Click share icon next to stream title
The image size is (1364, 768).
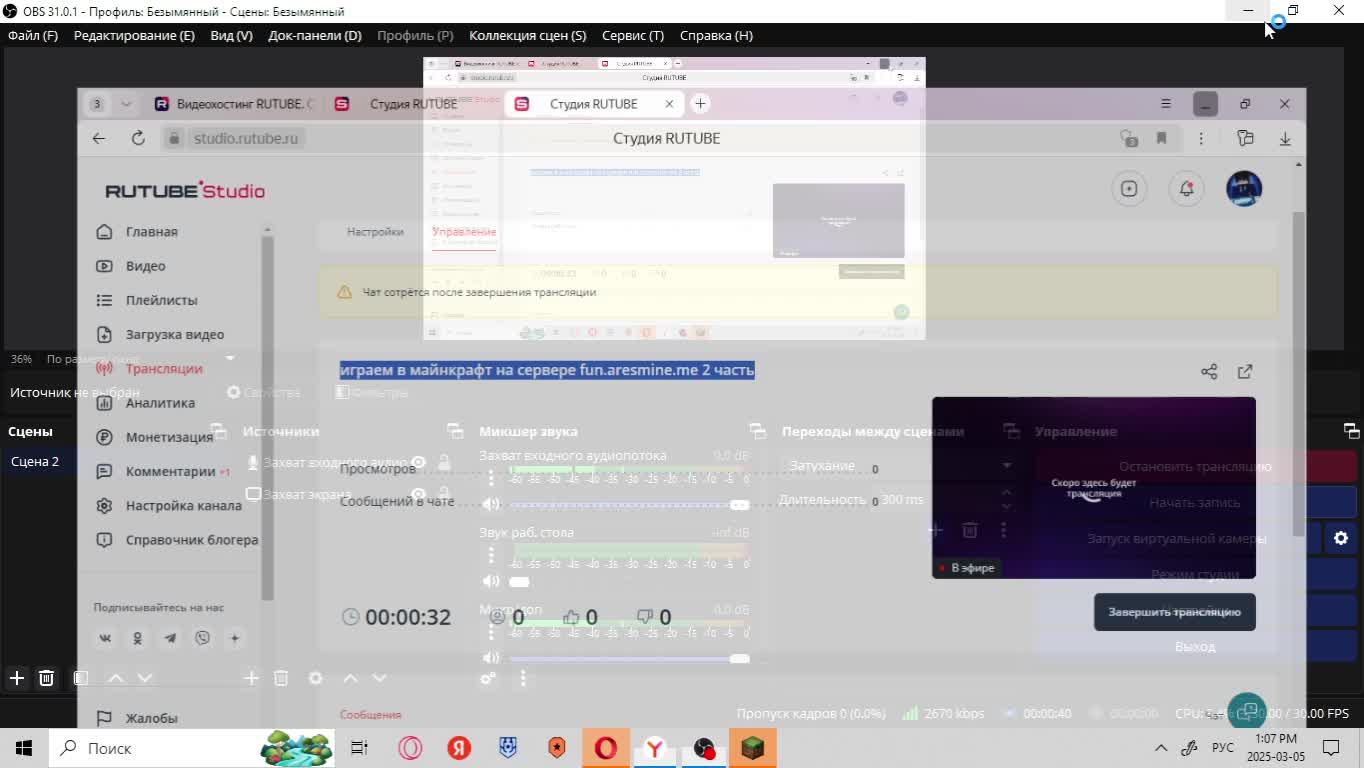[1209, 371]
